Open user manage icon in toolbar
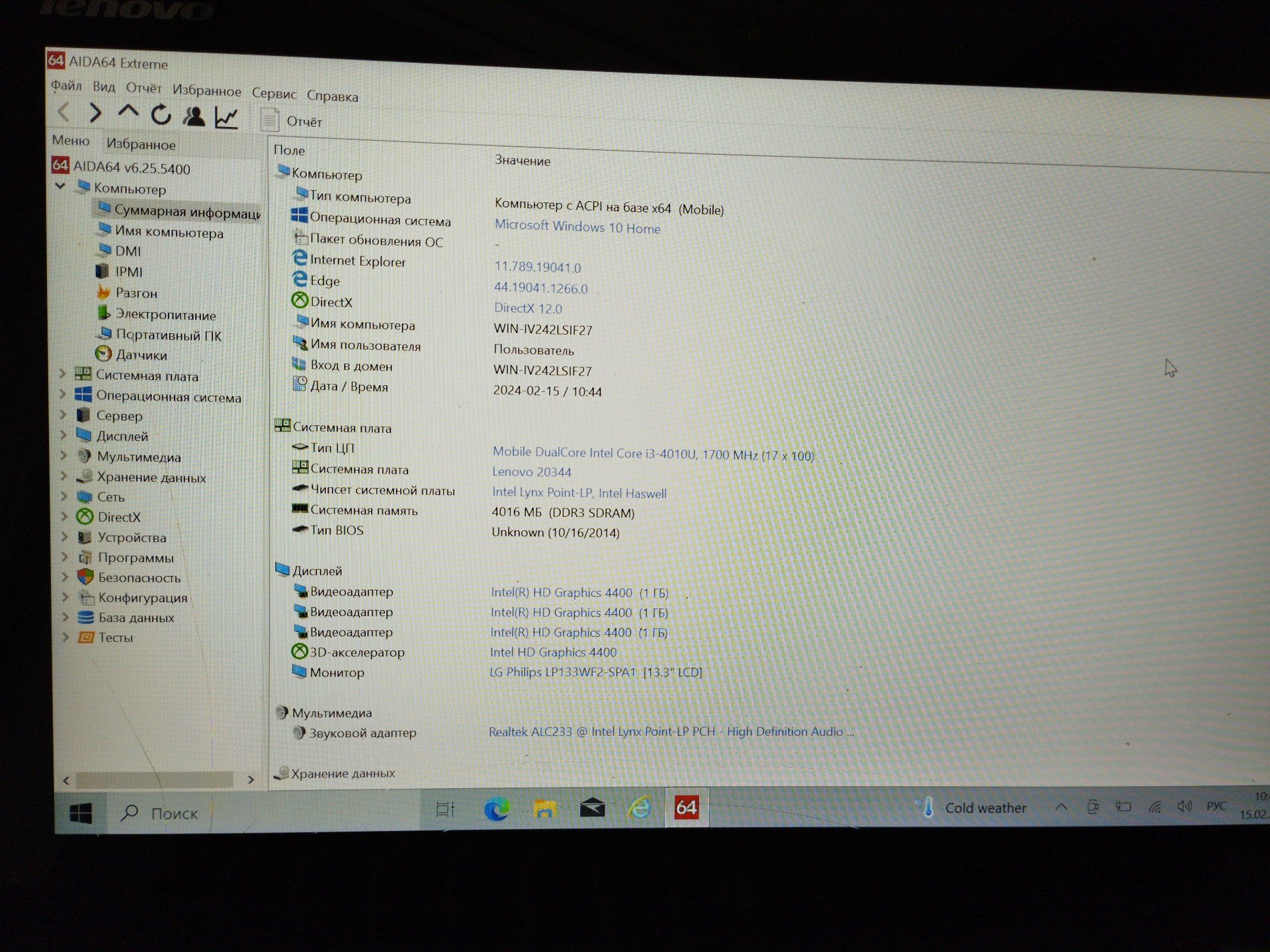This screenshot has width=1270, height=952. coord(194,116)
